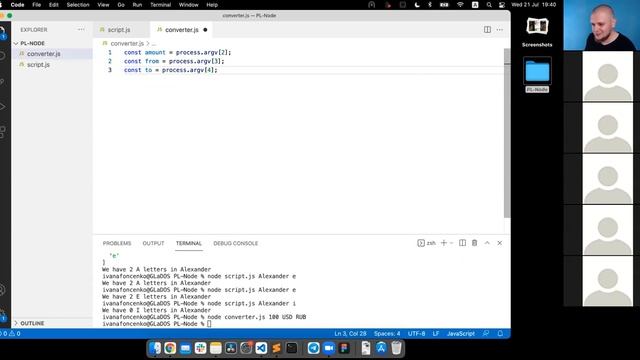Split the terminal pane
Viewport: 640px width, 360px height.
[462, 243]
